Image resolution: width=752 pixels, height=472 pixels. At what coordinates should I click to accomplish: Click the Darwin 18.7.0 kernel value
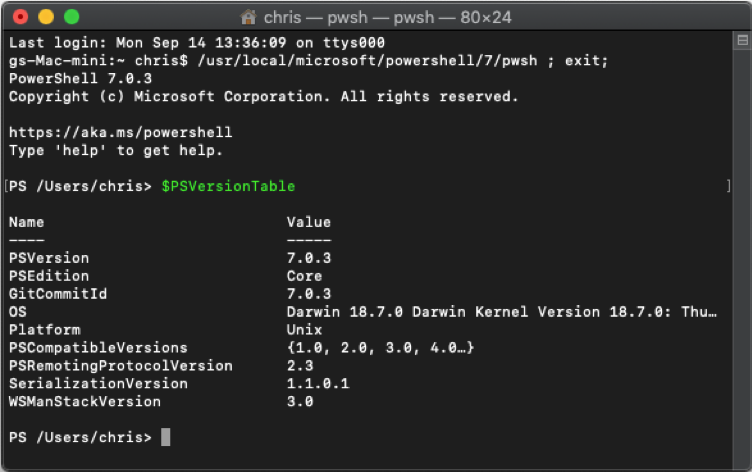click(502, 312)
